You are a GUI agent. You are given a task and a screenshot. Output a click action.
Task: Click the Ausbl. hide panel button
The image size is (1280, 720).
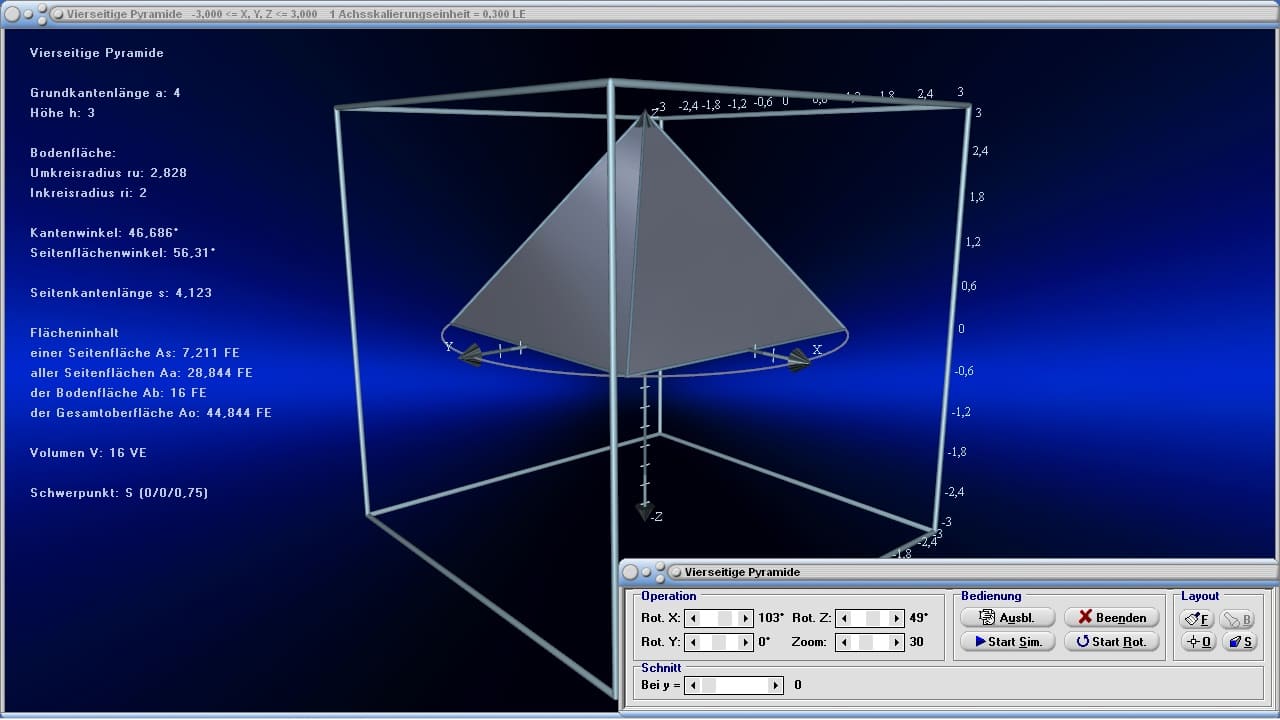(1007, 618)
